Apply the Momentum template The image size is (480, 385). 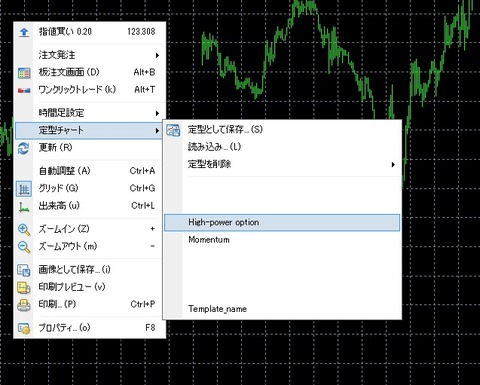(x=282, y=240)
